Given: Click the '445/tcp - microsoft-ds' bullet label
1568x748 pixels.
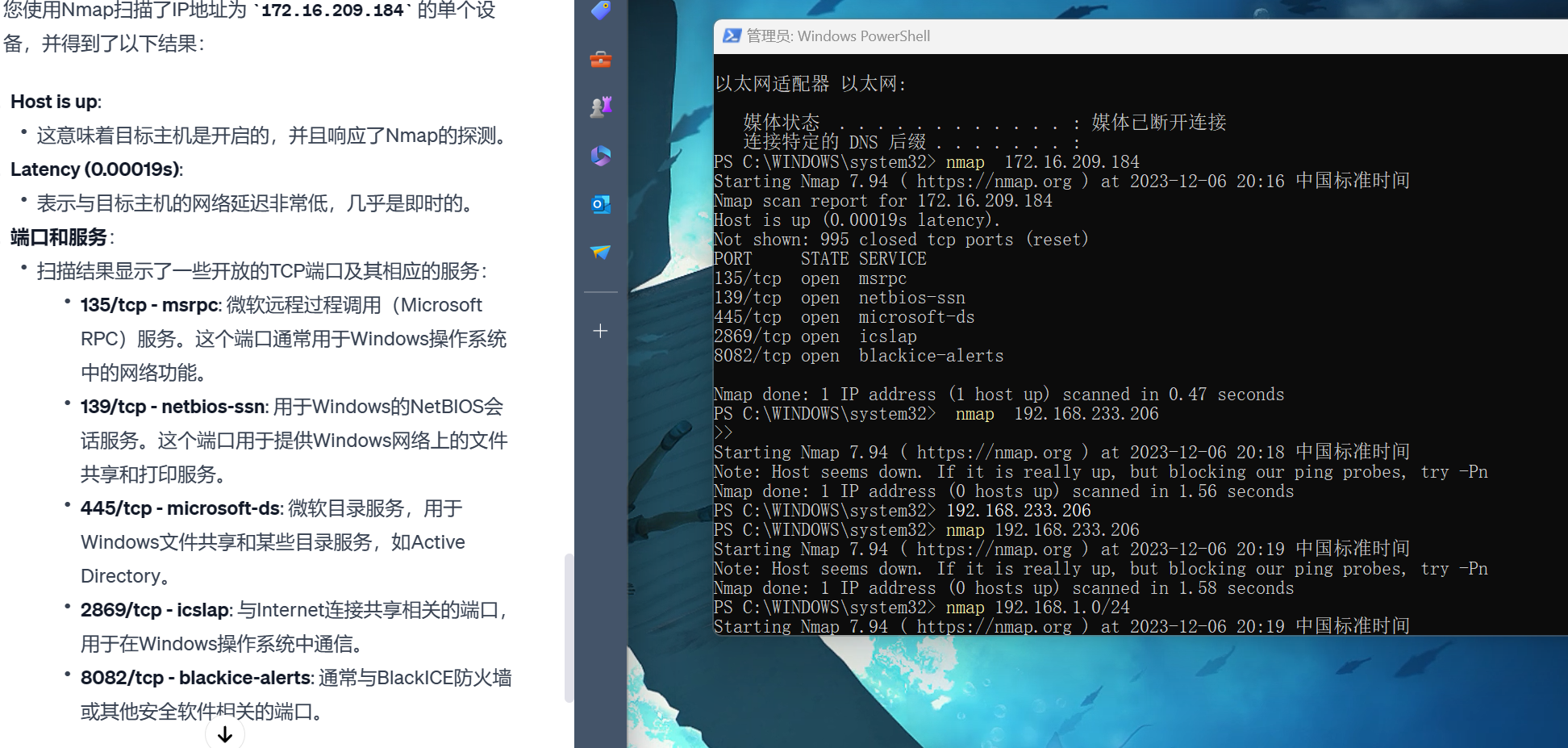Looking at the screenshot, I should click(x=181, y=508).
